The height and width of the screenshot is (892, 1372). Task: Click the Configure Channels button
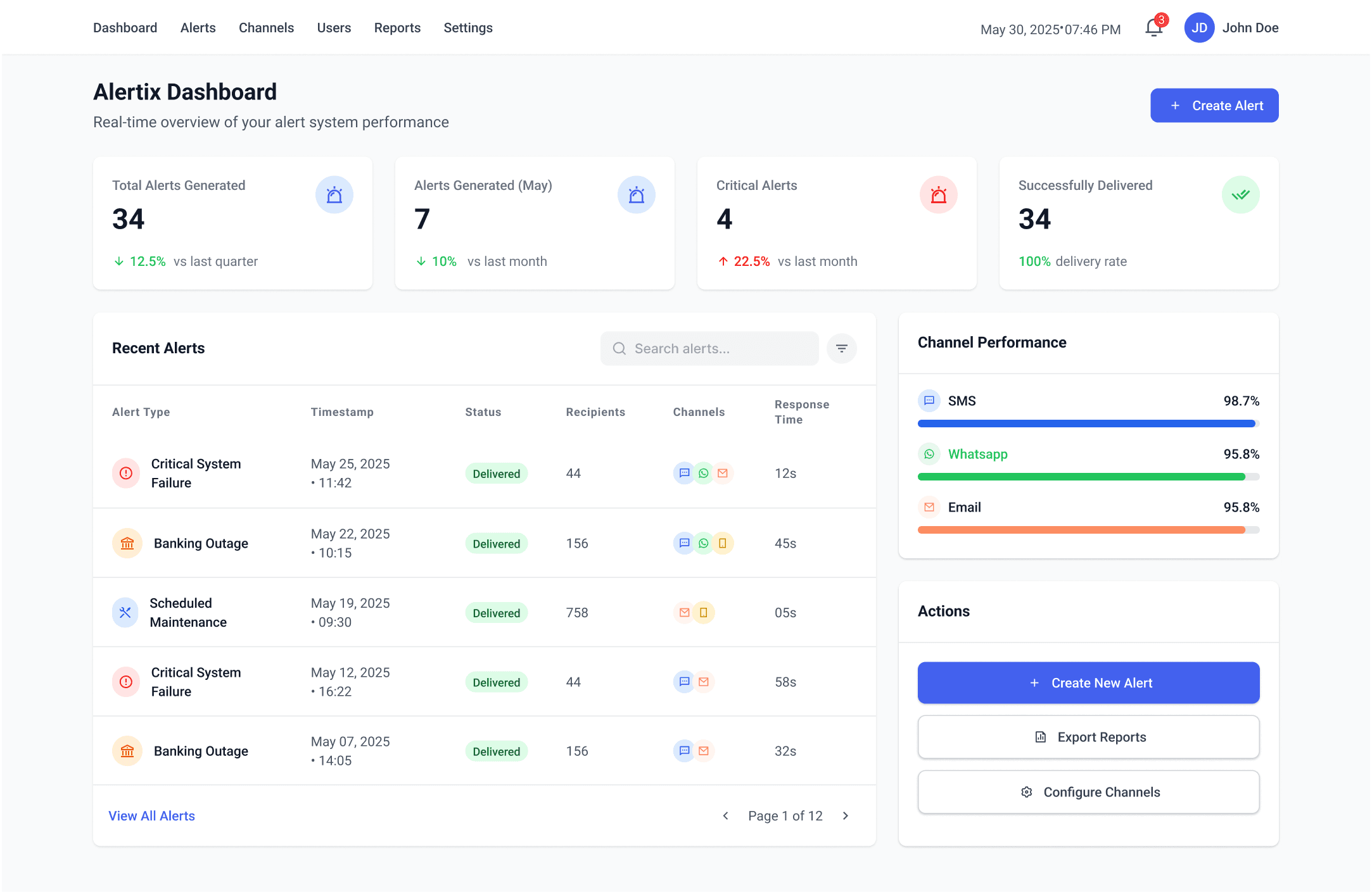point(1089,793)
